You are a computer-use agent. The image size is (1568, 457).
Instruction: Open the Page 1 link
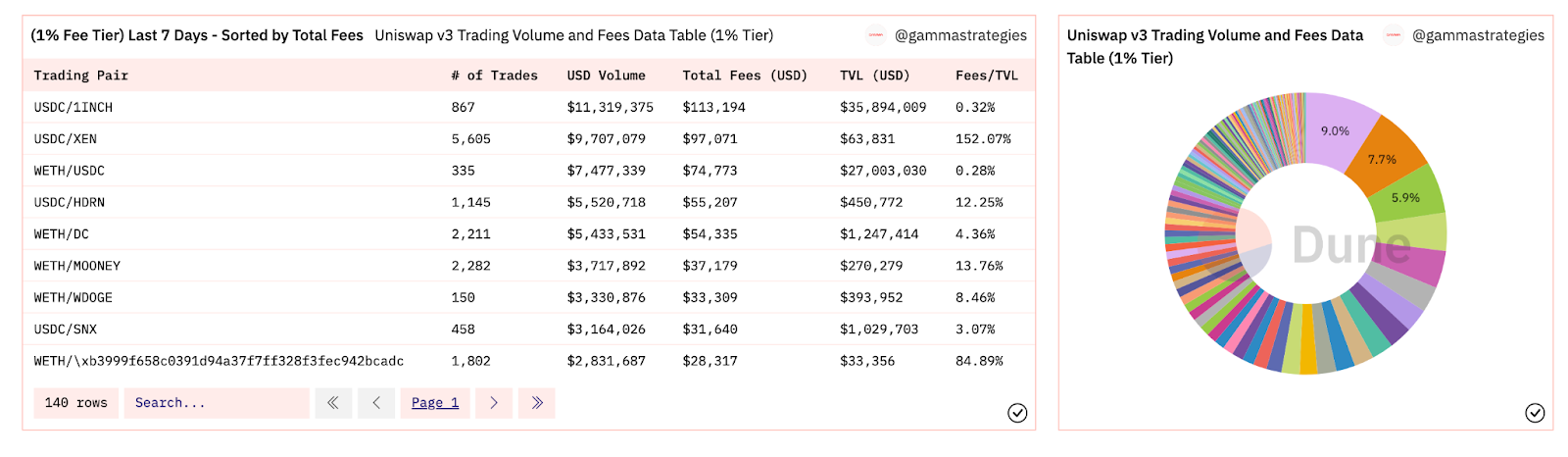435,403
